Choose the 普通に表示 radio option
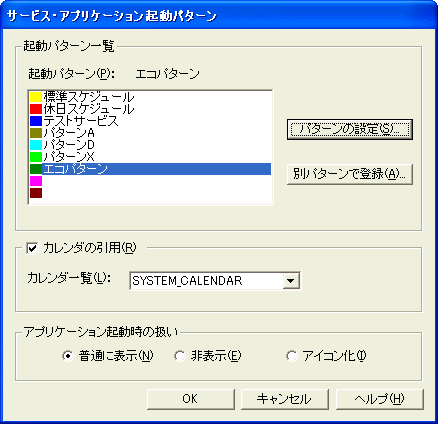The width and height of the screenshot is (438, 424). point(68,356)
